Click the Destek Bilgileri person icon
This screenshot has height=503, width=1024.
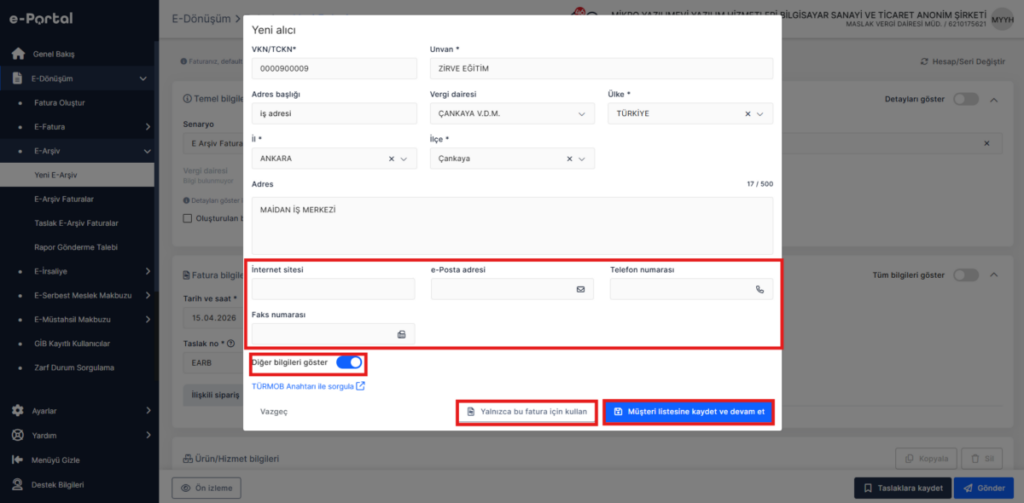(18, 485)
